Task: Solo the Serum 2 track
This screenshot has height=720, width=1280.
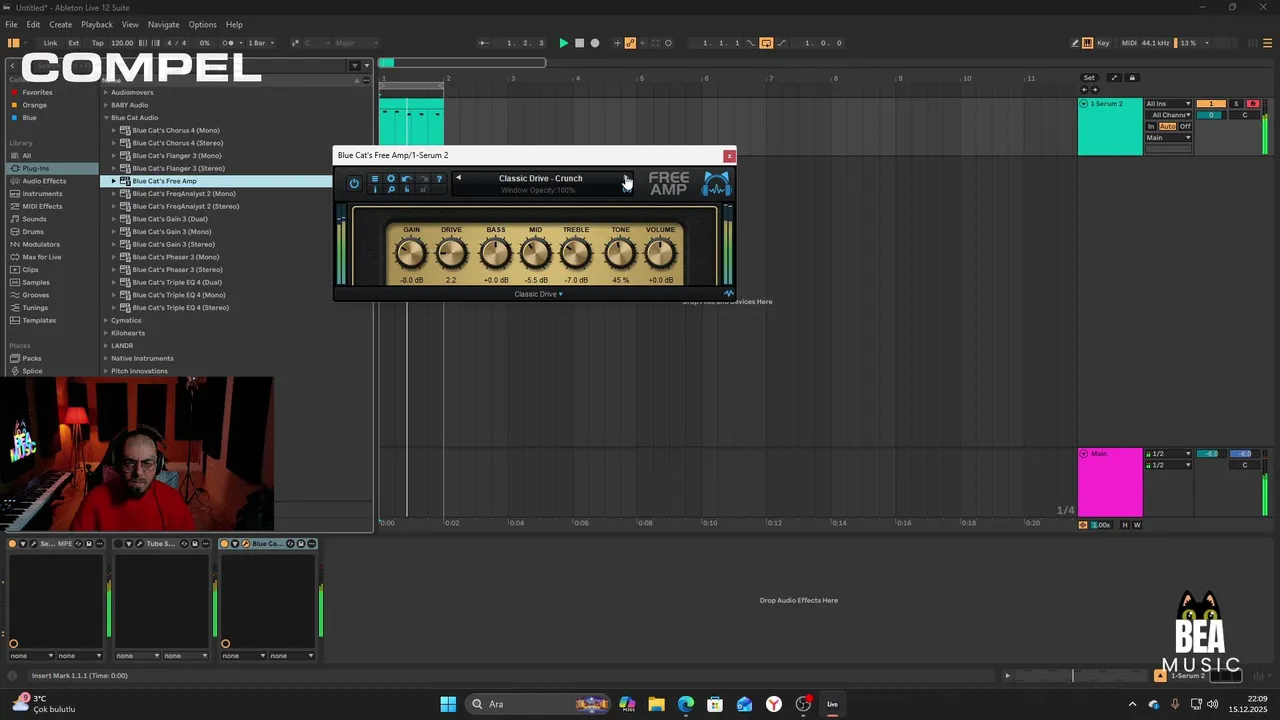Action: pos(1236,104)
